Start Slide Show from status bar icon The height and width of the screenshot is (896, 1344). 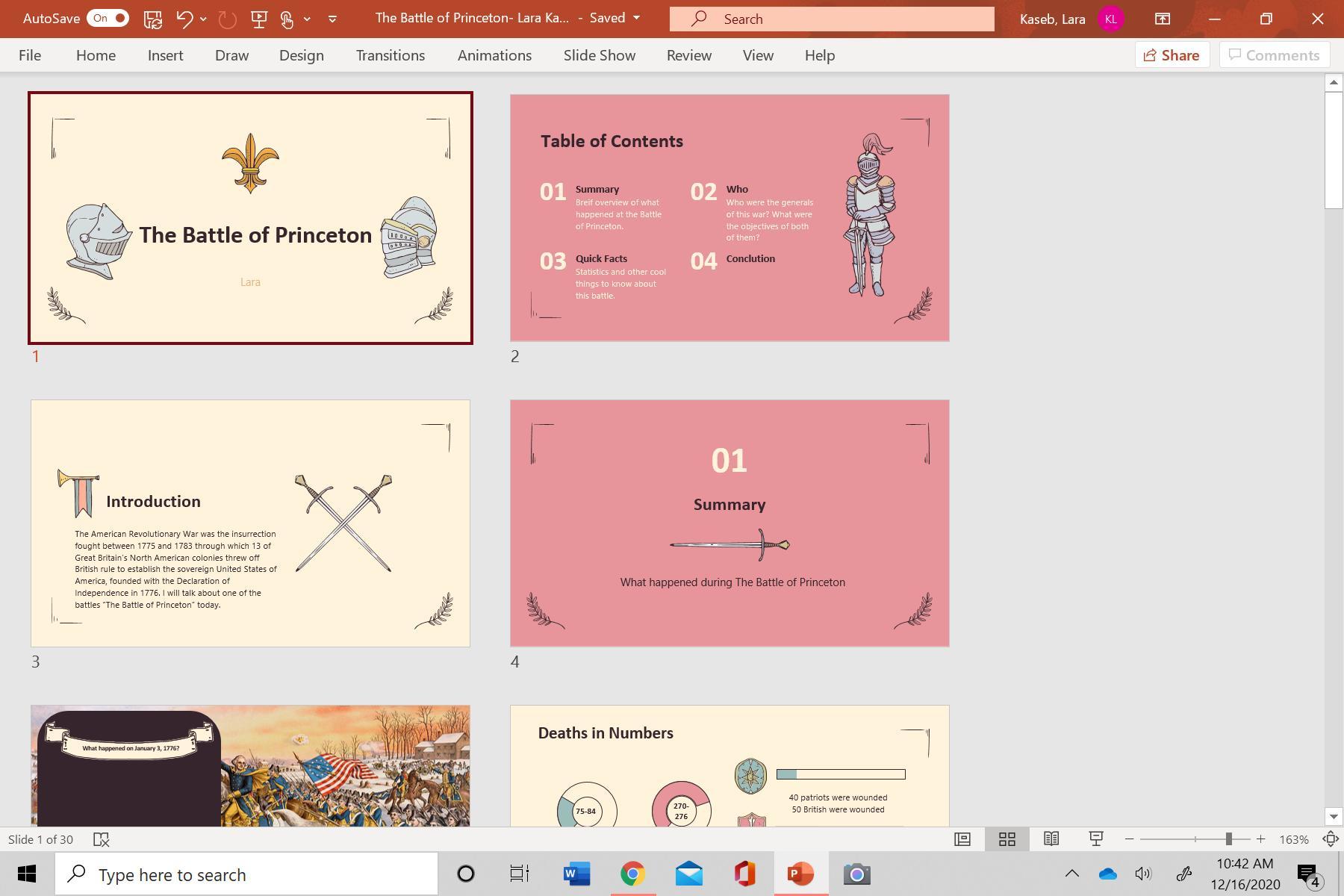[1095, 839]
